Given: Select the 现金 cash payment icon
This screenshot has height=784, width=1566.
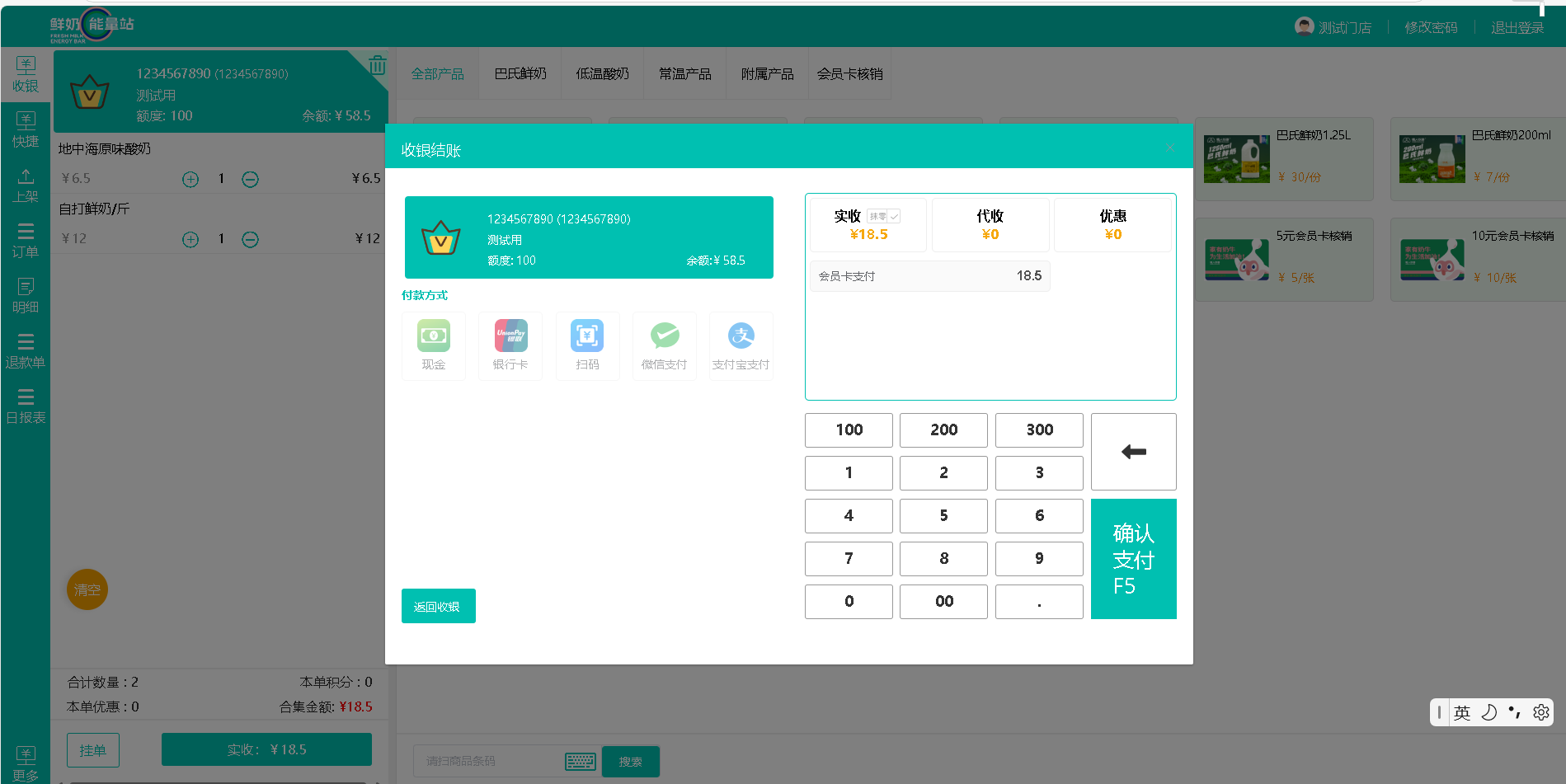Looking at the screenshot, I should (433, 345).
